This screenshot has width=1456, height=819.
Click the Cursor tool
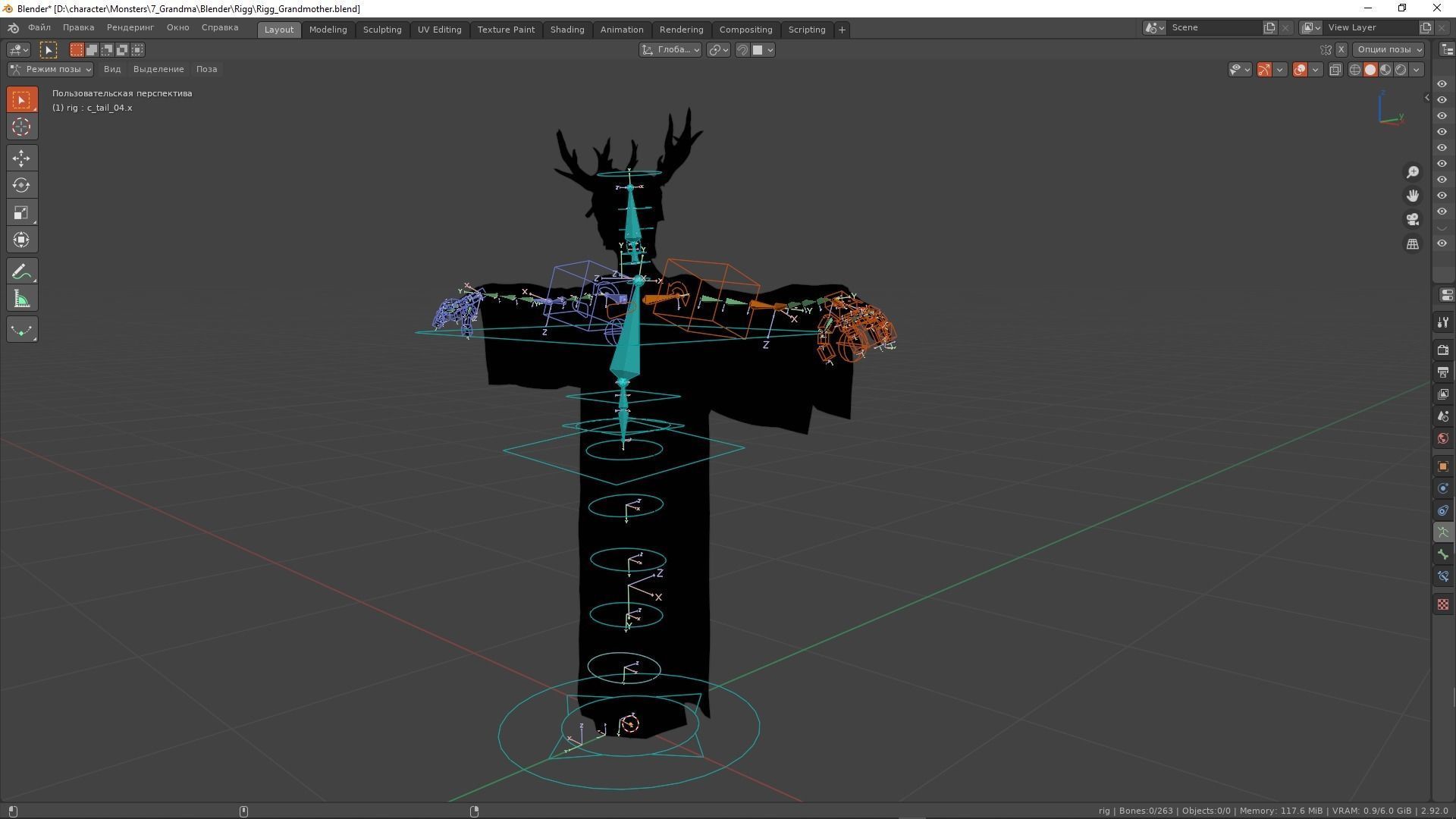tap(21, 127)
